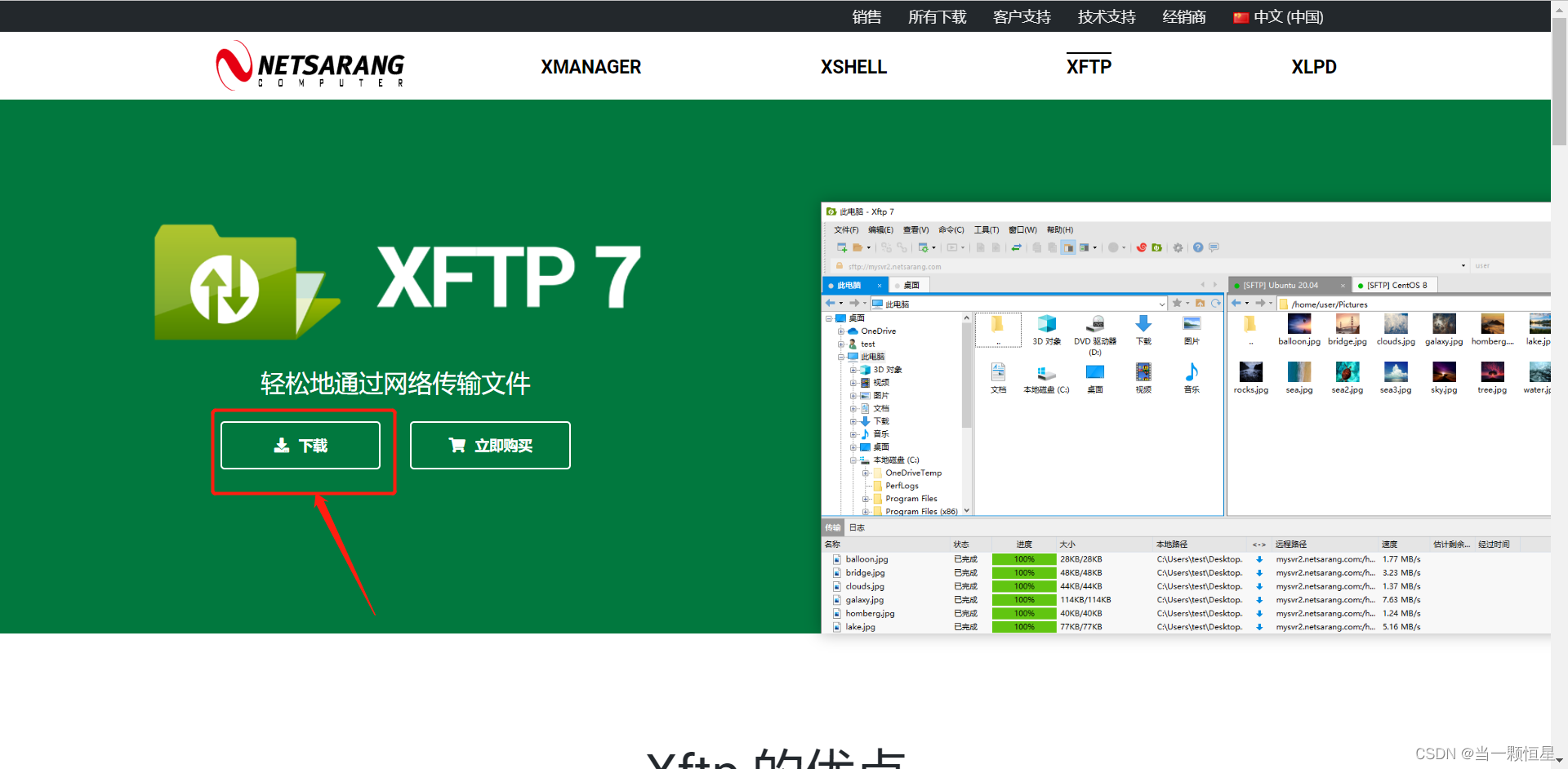
Task: Click the new session icon in Xftp toolbar
Action: [842, 247]
